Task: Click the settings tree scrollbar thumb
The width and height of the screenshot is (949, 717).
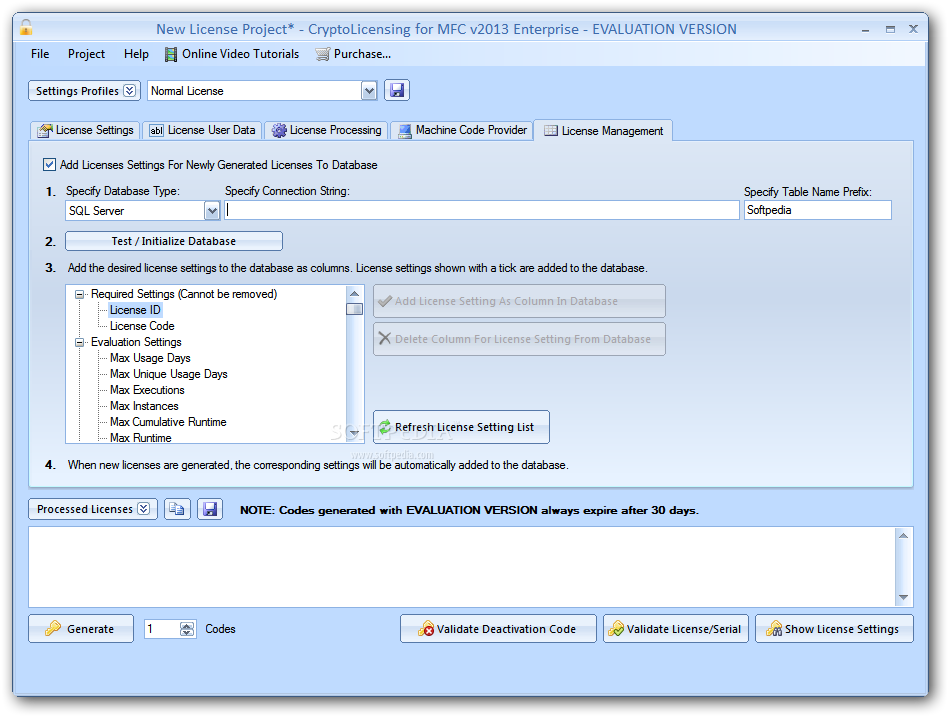Action: [354, 309]
